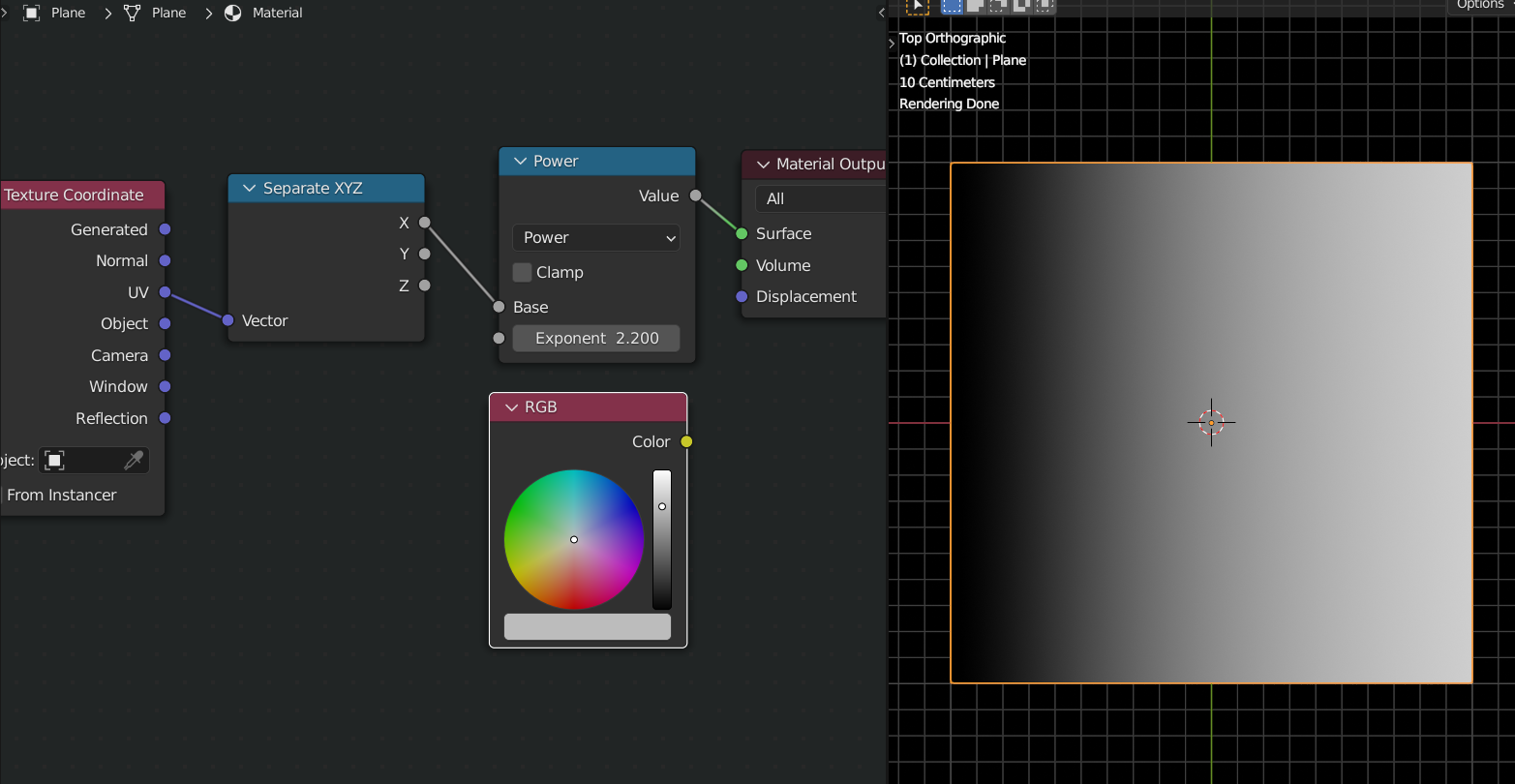Collapse the Separate XYZ node header

249,188
